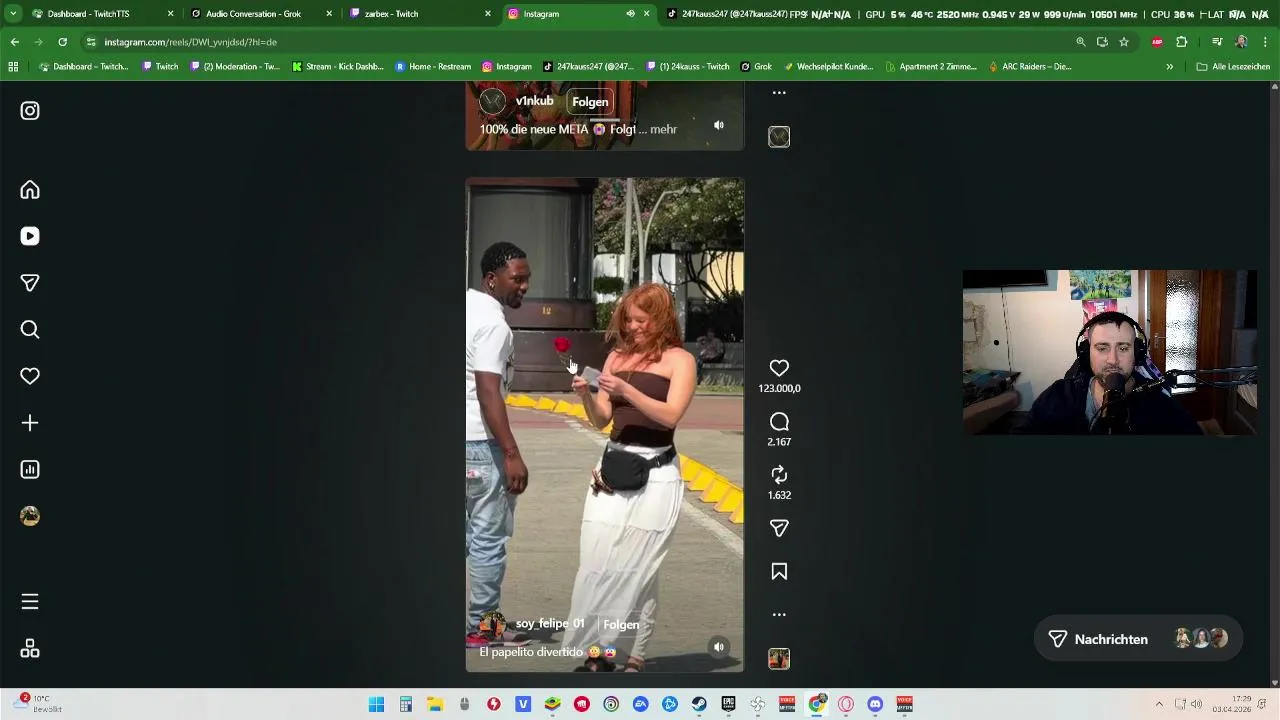
Task: Reload the Instagram page
Action: (x=62, y=42)
